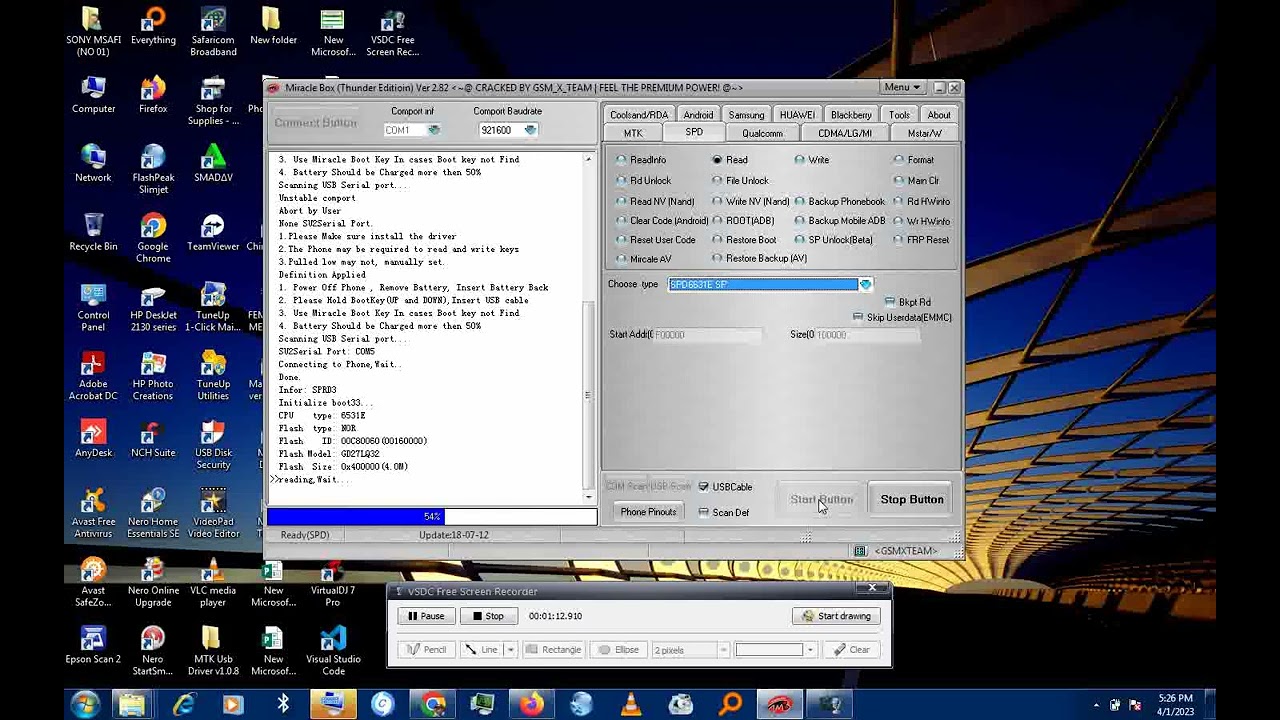Launch AnyDesk from the desktop
This screenshot has width=1280, height=720.
tap(93, 440)
